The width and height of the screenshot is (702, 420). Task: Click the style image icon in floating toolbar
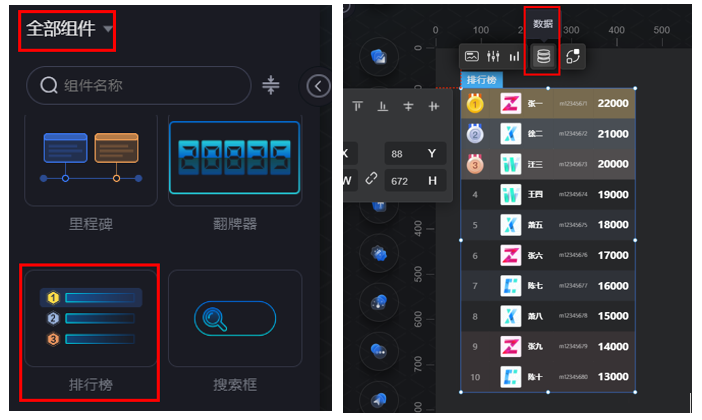(472, 56)
